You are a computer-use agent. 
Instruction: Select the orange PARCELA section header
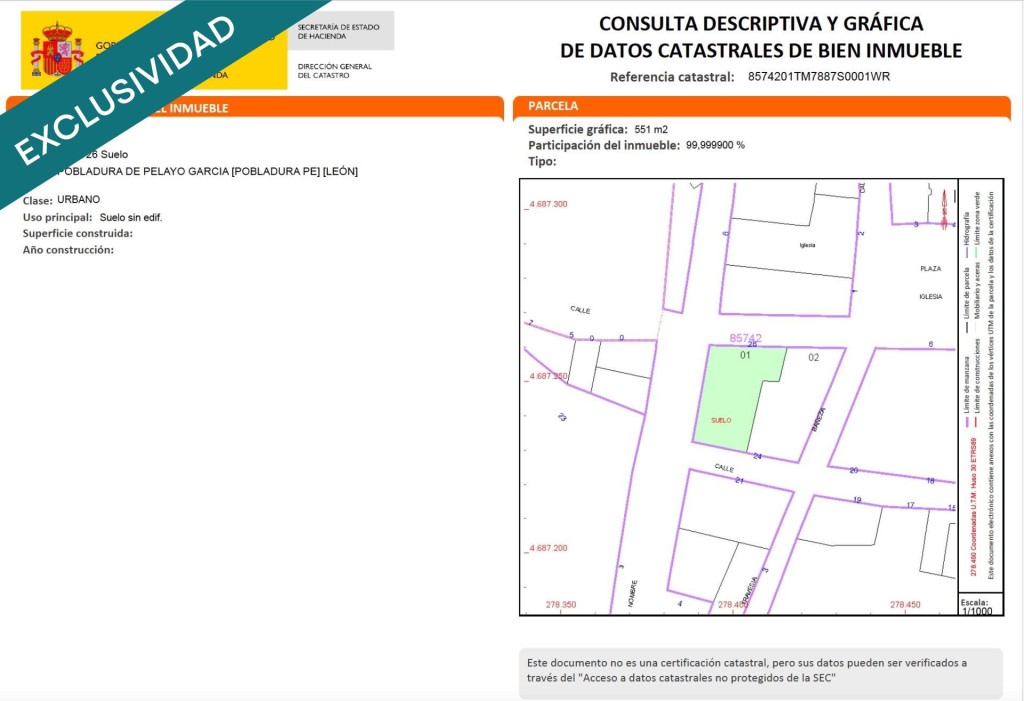click(x=761, y=106)
